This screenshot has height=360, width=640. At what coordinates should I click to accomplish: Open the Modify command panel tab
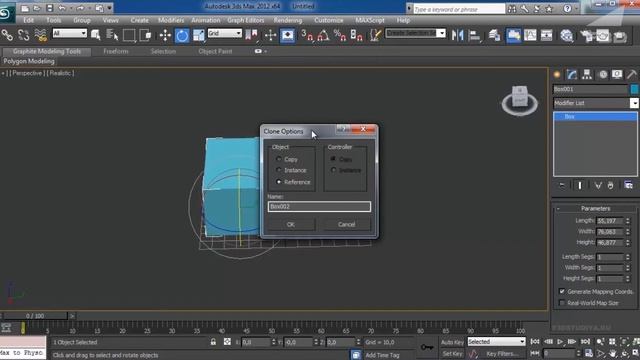click(572, 74)
